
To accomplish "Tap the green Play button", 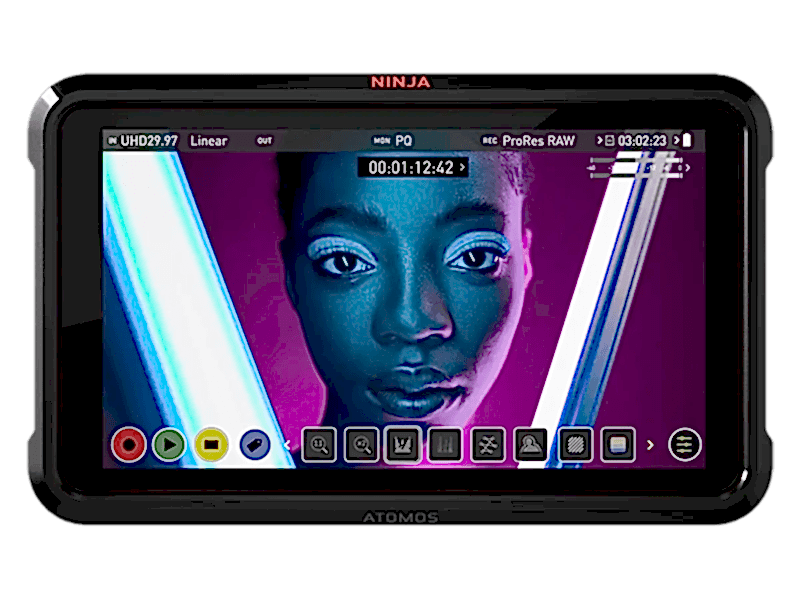I will click(170, 444).
